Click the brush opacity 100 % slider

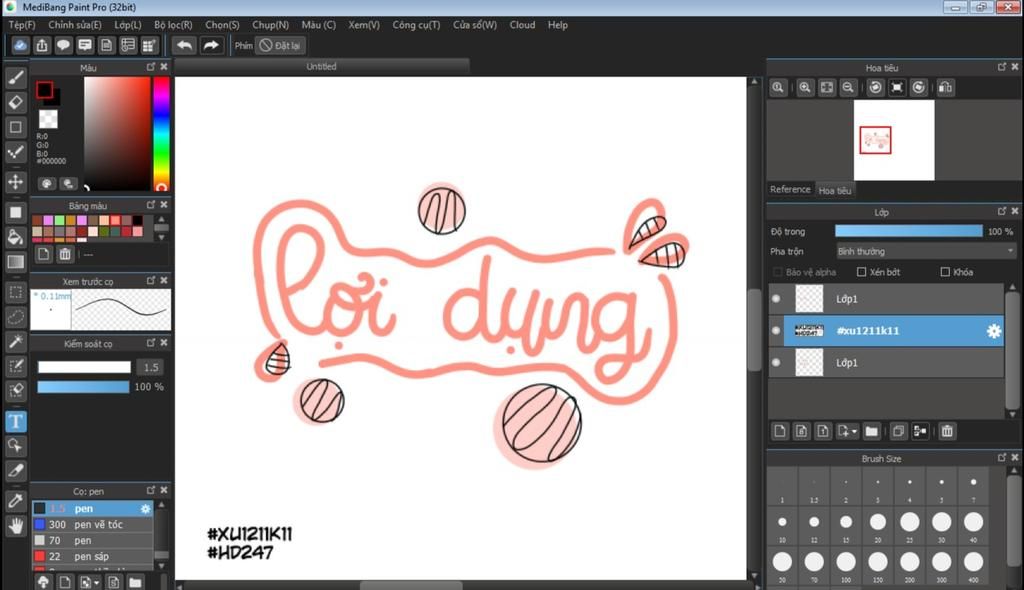(83, 387)
